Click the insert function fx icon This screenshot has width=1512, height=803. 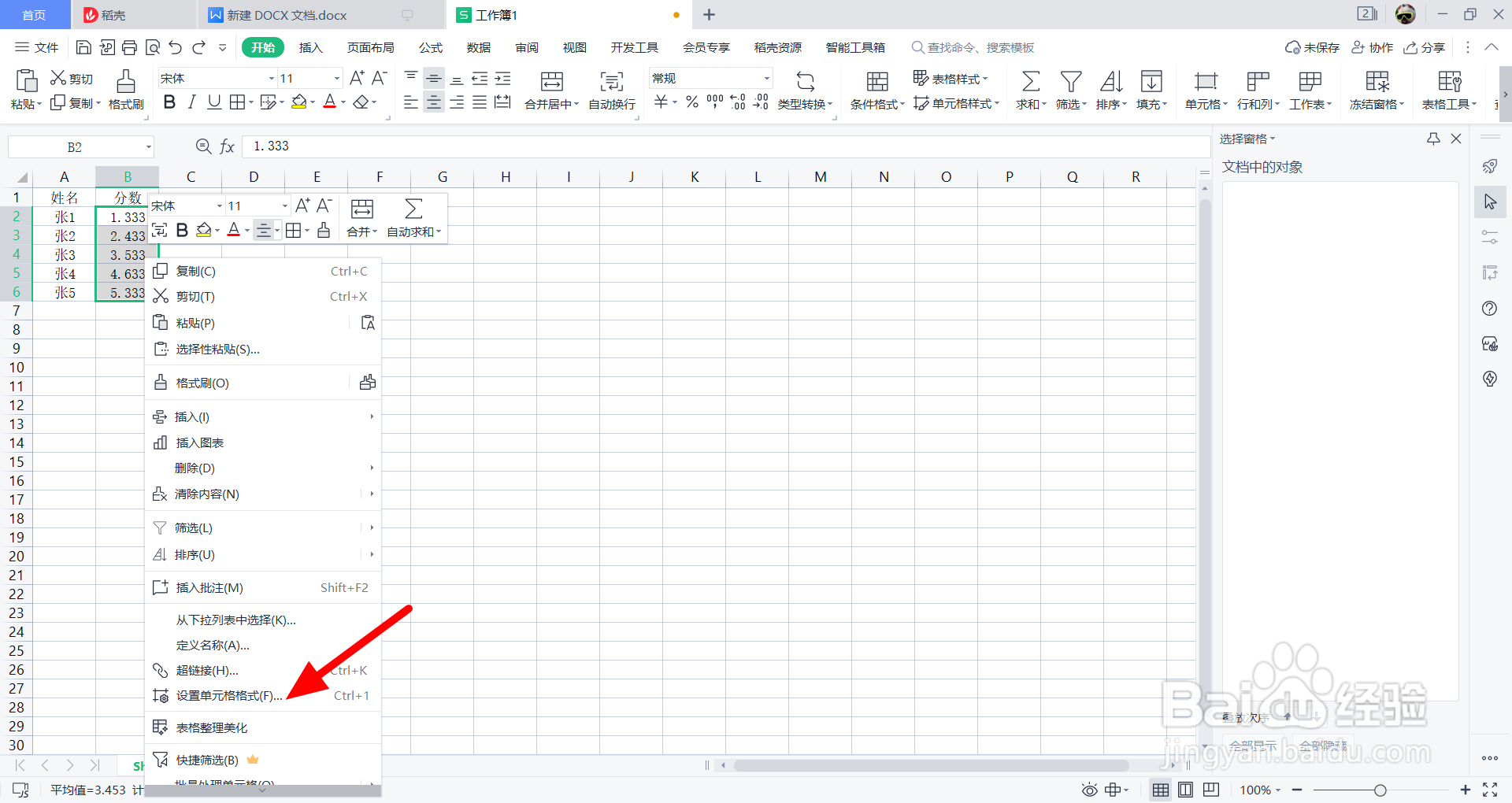[x=227, y=146]
